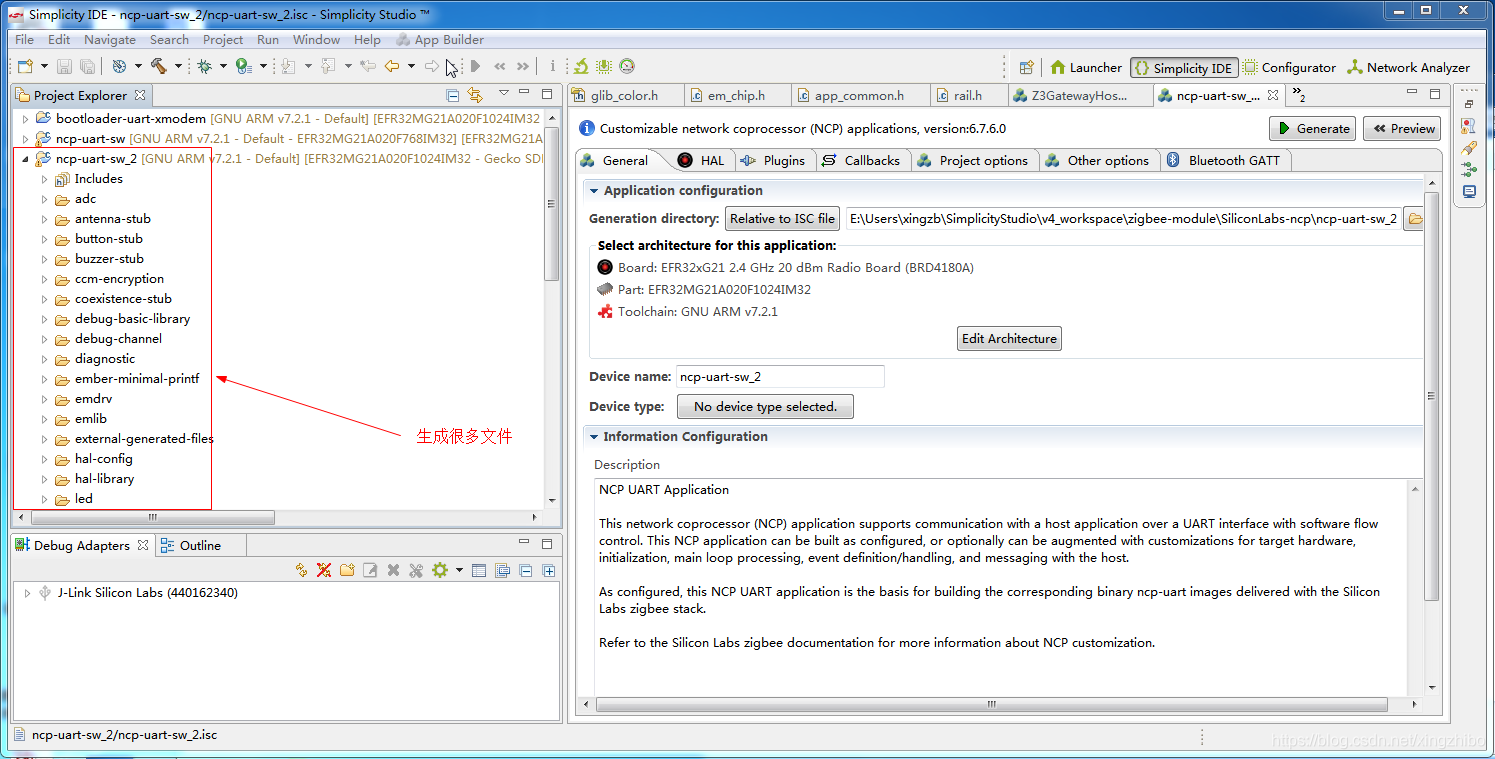Click the Generate button
Image resolution: width=1495 pixels, height=759 pixels.
coord(1313,128)
